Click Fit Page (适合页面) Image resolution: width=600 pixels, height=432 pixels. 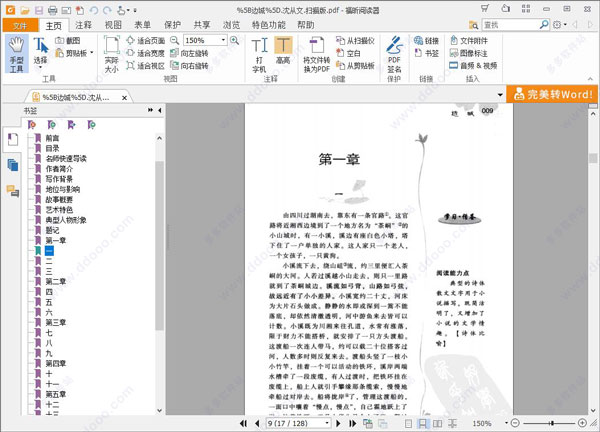(x=145, y=41)
